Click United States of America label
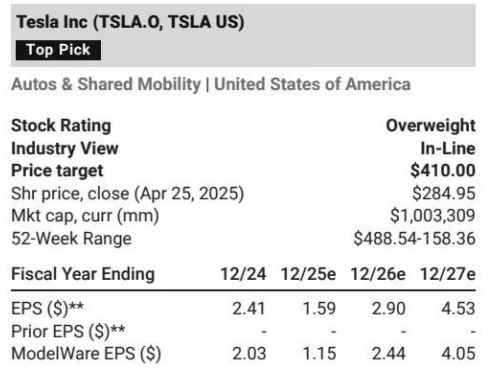This screenshot has width=494, height=377. point(312,84)
